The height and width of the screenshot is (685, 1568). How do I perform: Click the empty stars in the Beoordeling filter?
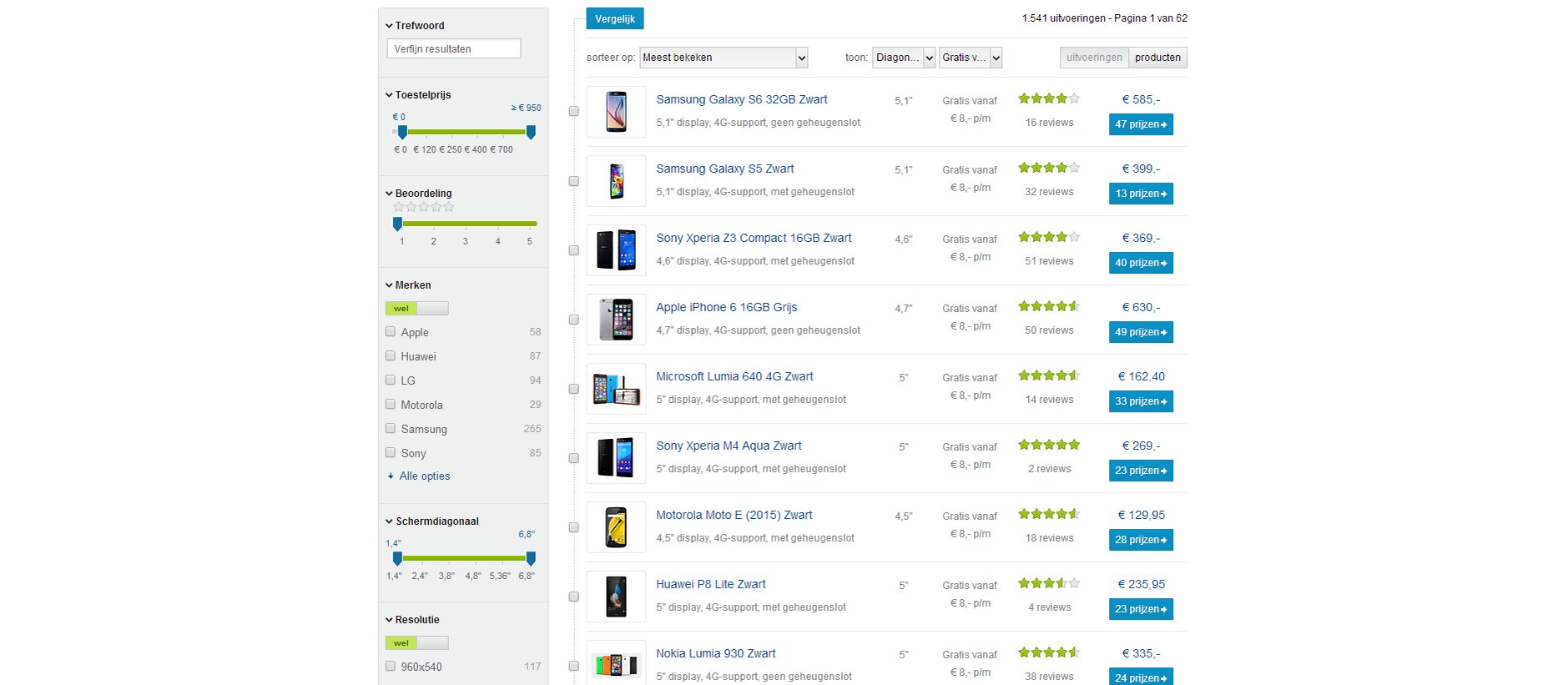pos(424,207)
